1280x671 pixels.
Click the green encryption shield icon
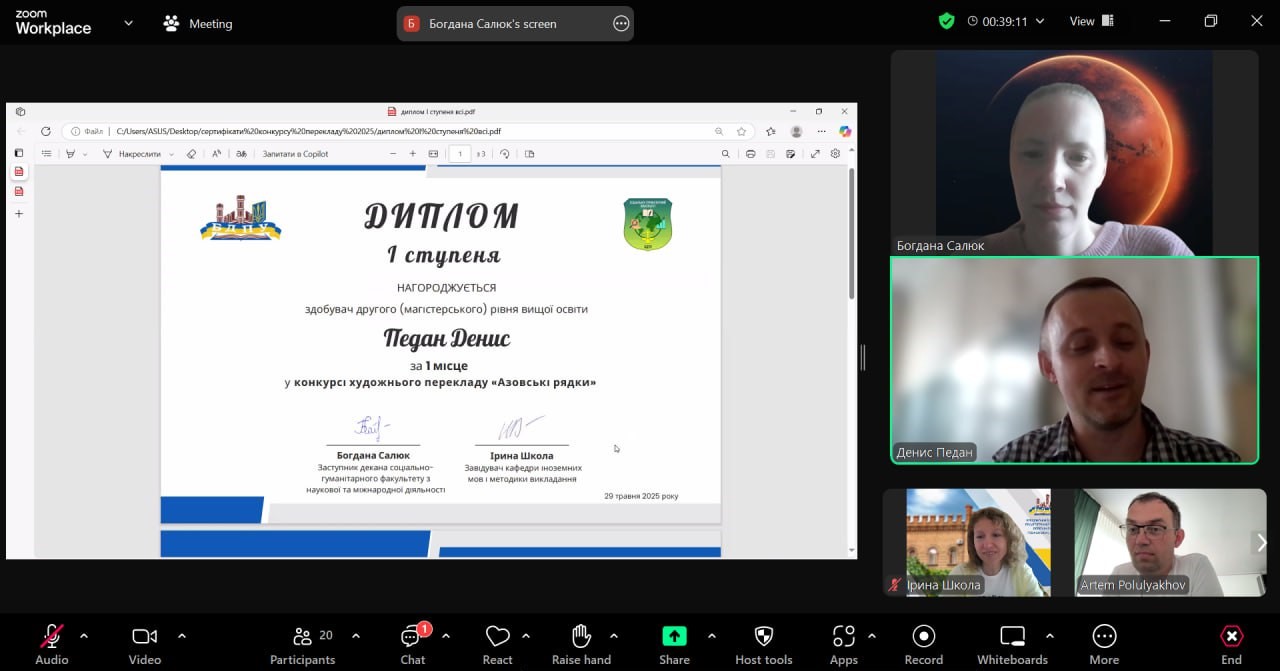946,21
